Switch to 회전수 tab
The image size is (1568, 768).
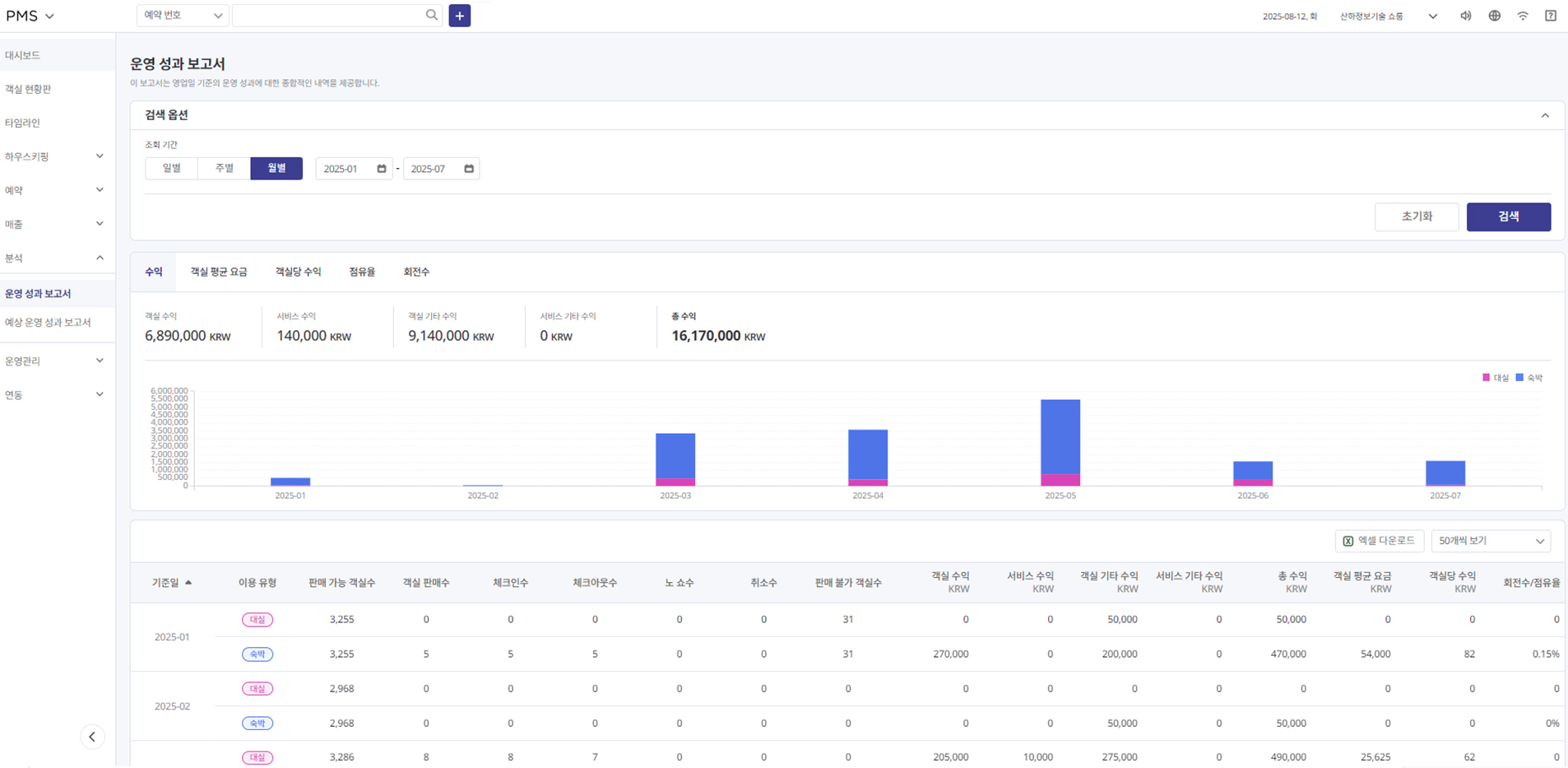416,272
